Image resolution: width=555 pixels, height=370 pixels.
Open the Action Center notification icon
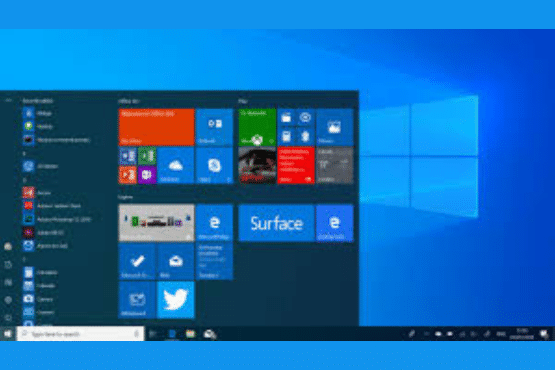544,334
